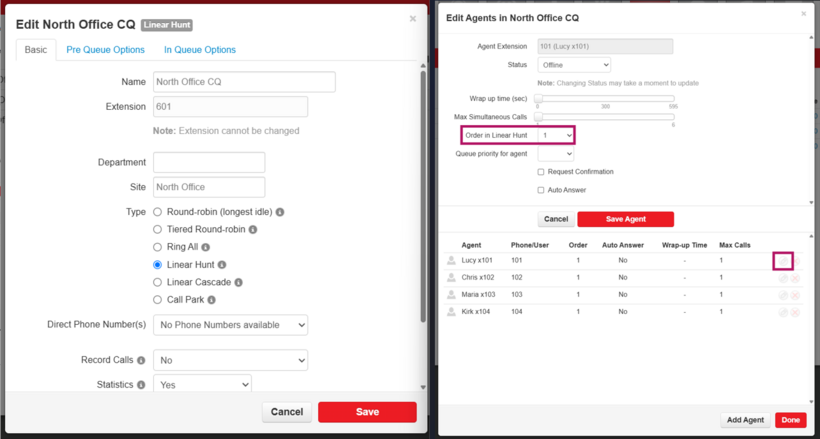This screenshot has width=820, height=439.
Task: Remove agent Chris x102 with red delete icon
Action: pyautogui.click(x=795, y=279)
